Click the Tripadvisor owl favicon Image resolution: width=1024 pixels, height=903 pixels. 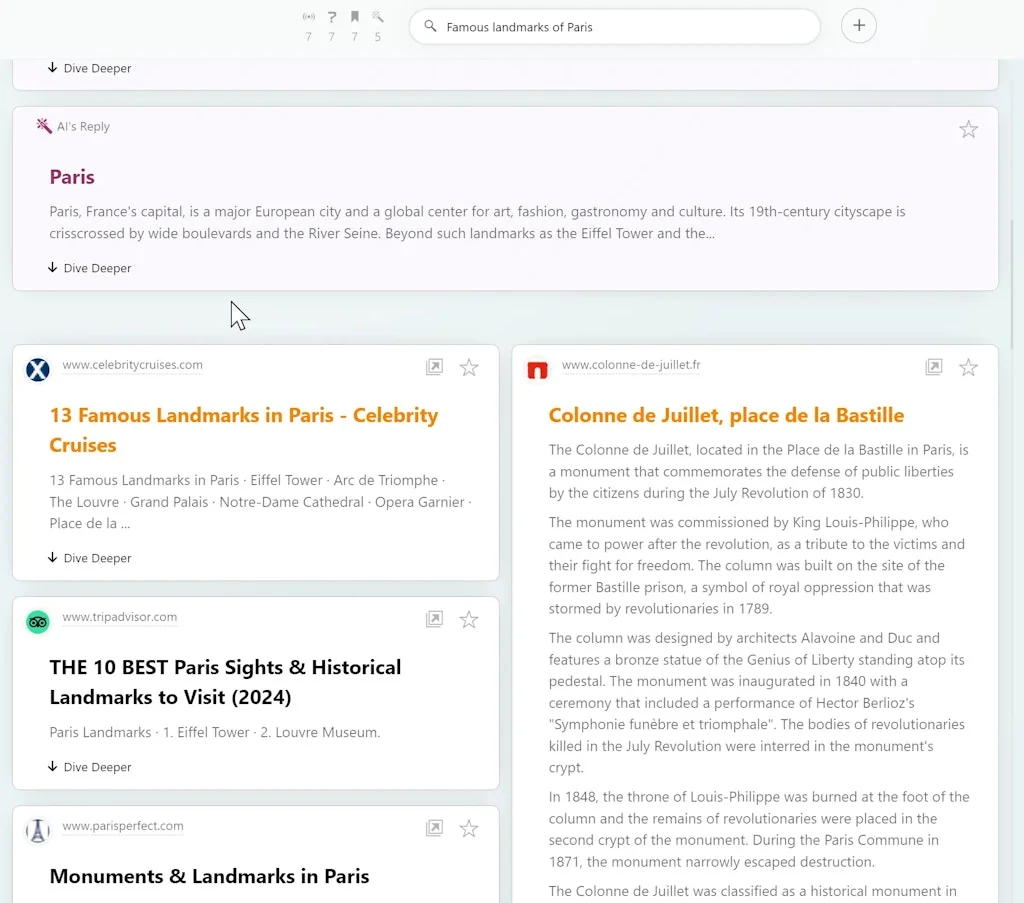pyautogui.click(x=37, y=621)
